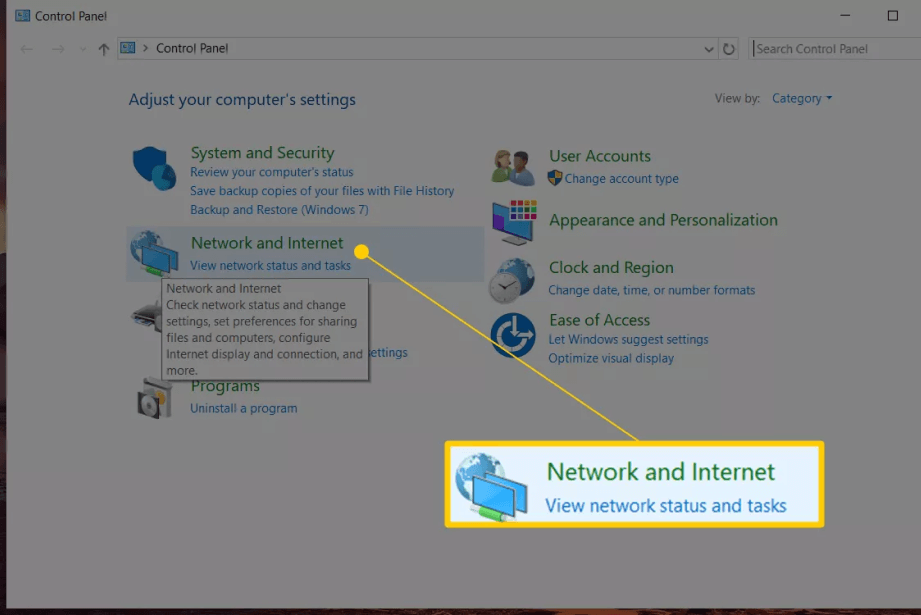Screen dimensions: 921x615
Task: Click the Control Panel title bar icon
Action: pos(22,16)
